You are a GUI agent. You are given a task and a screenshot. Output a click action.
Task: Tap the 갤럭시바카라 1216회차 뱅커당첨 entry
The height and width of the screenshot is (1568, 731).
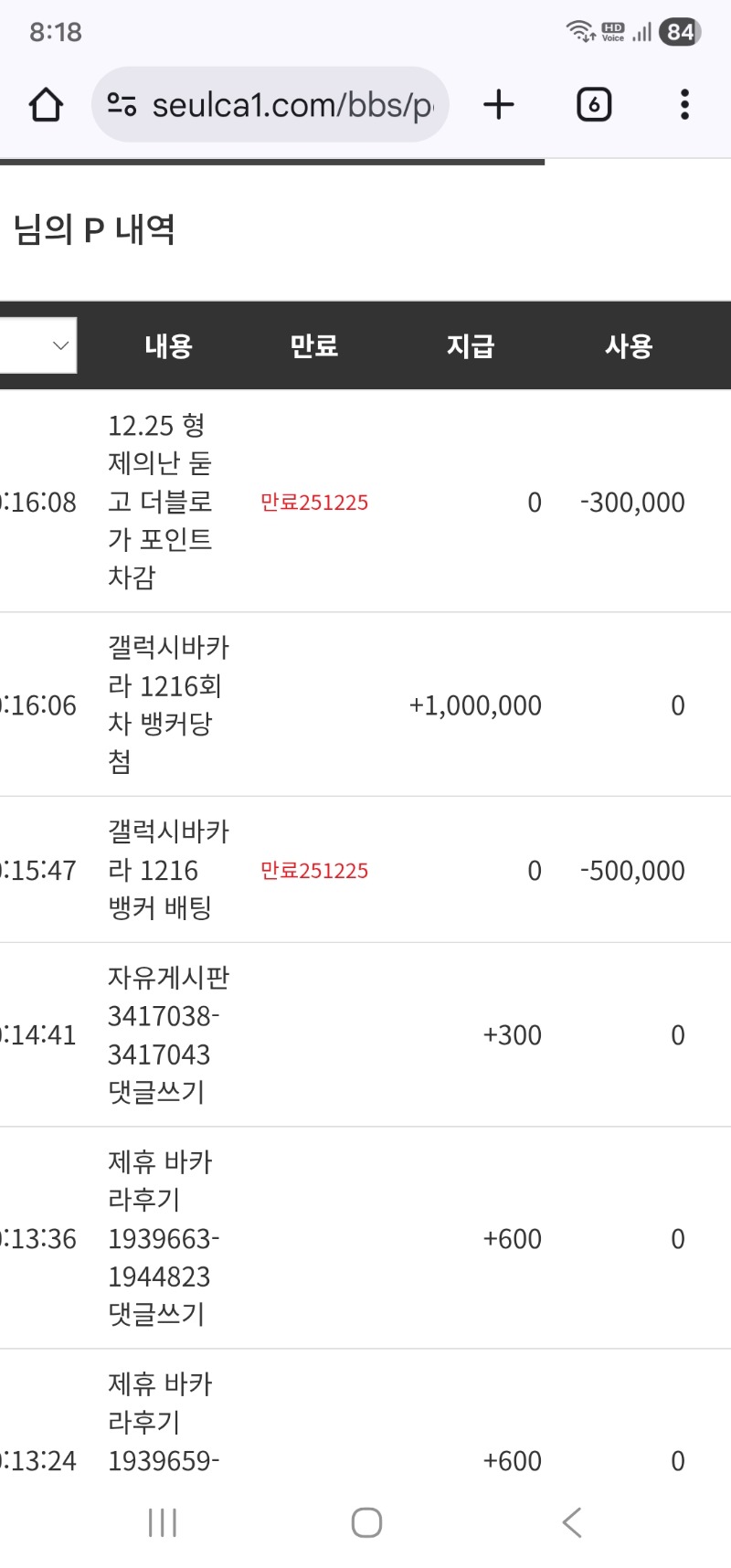[x=168, y=705]
